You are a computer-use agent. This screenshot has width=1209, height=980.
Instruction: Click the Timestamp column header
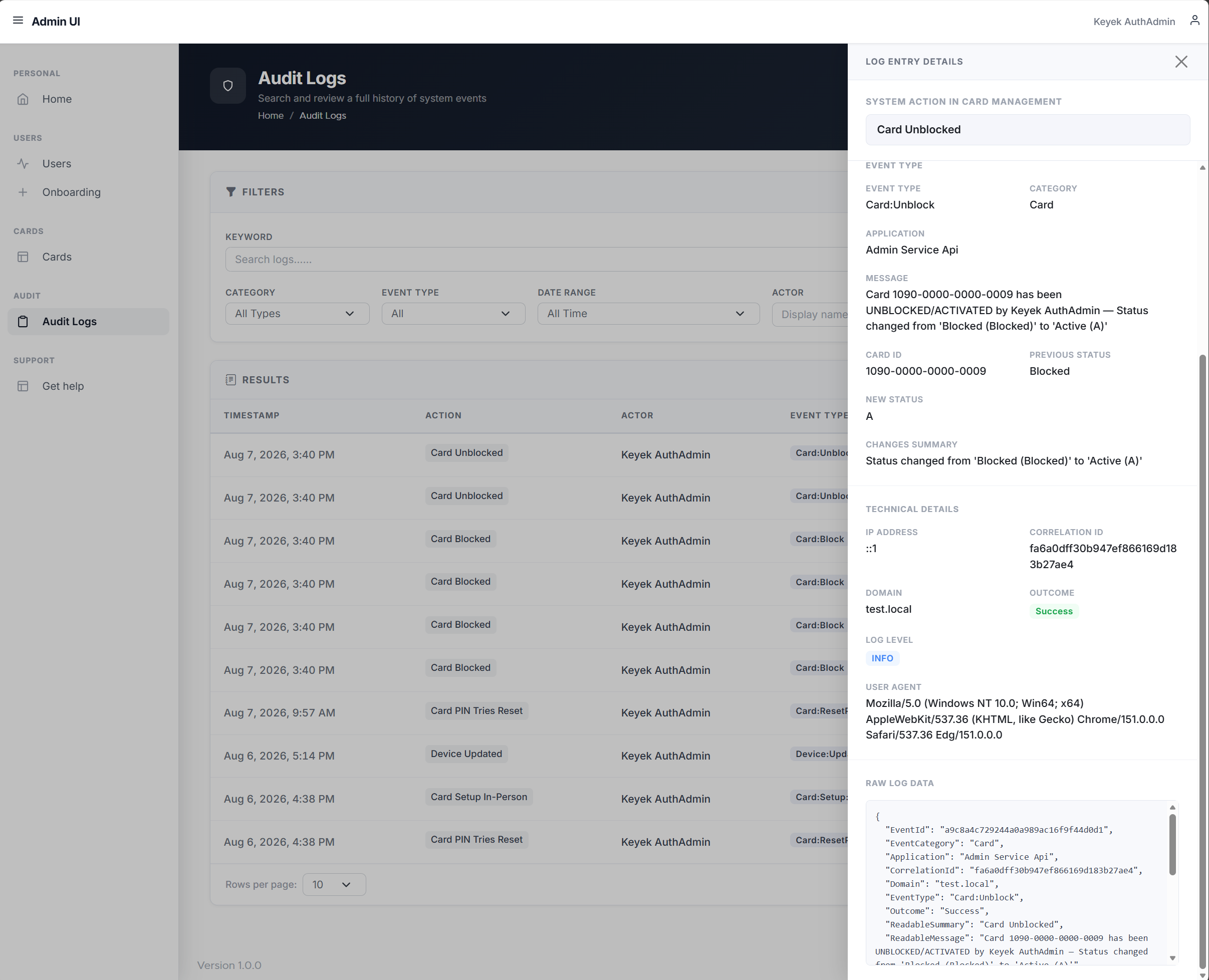[252, 415]
